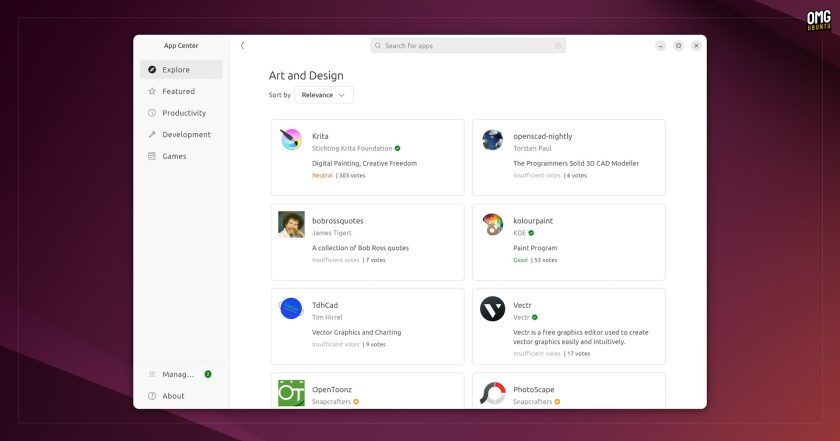Viewport: 840px width, 441px height.
Task: Open the openscad-nightly app title
Action: [x=543, y=136]
